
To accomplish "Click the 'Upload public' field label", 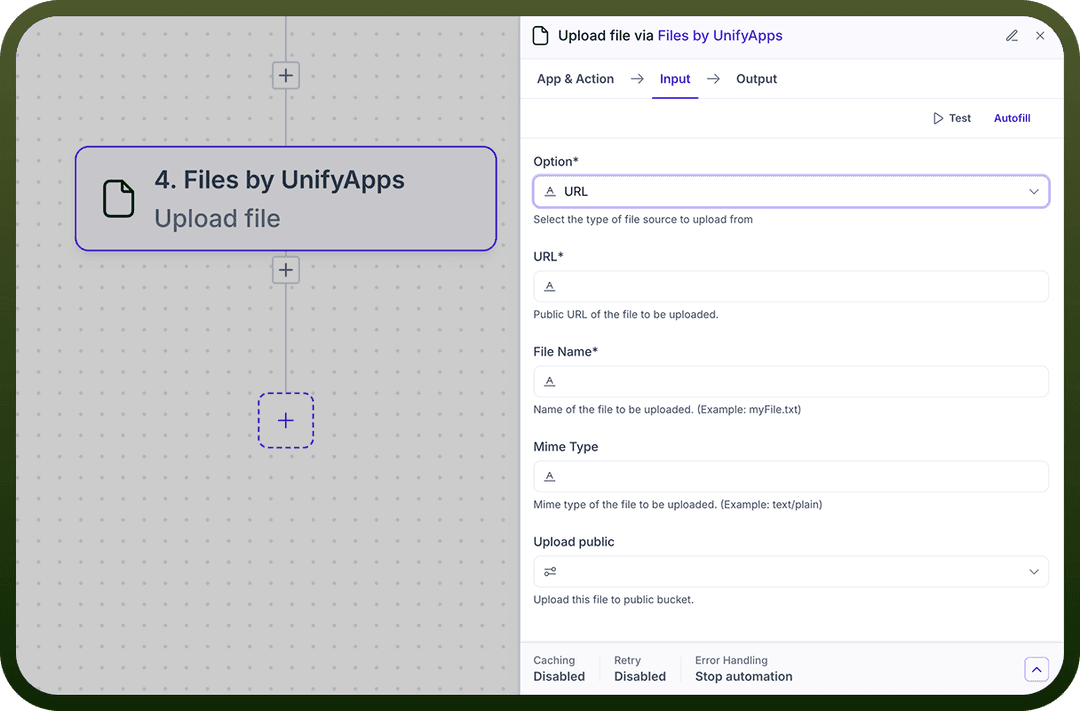I will click(x=574, y=542).
